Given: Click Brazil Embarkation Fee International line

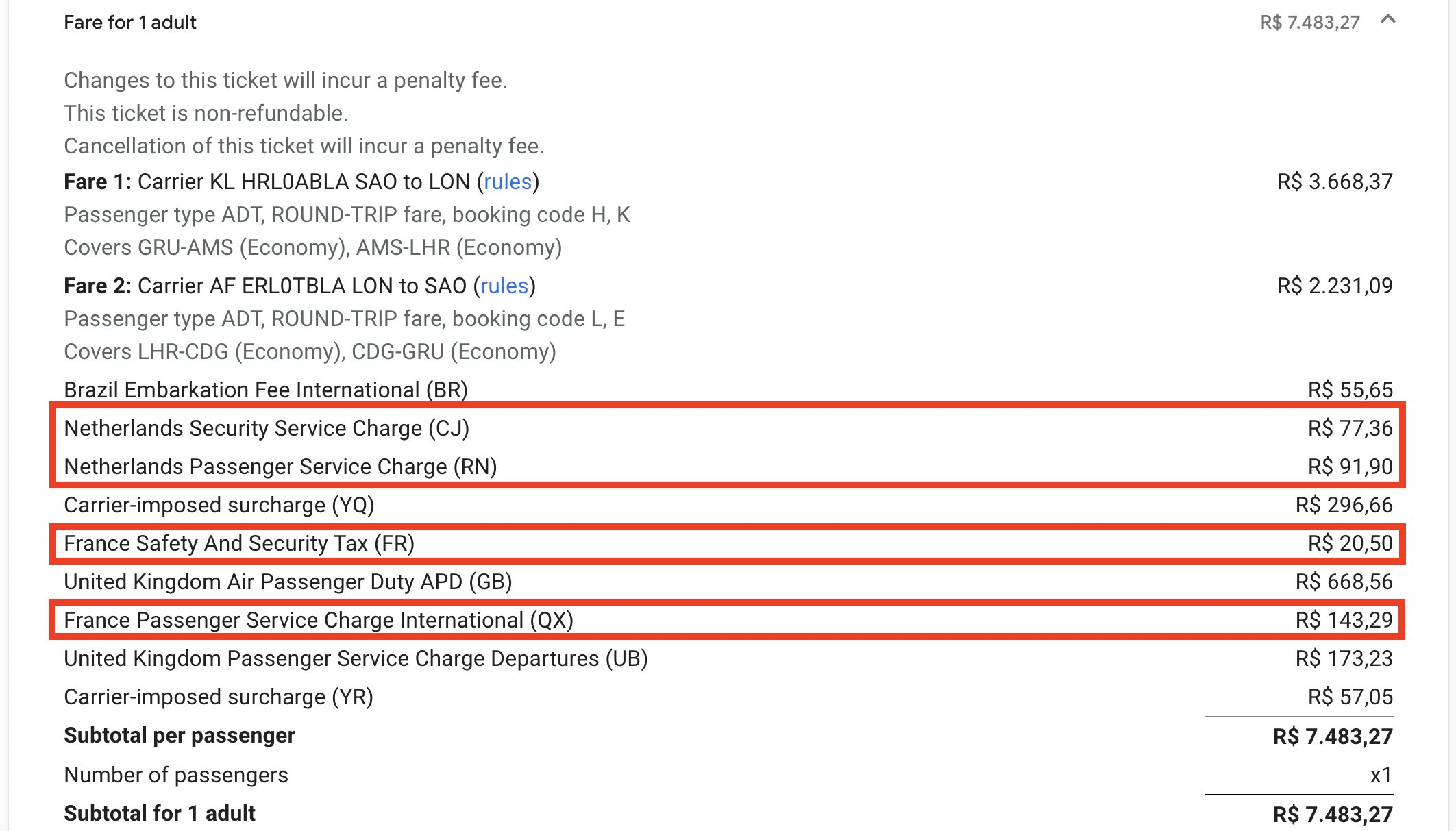Looking at the screenshot, I should coord(728,390).
